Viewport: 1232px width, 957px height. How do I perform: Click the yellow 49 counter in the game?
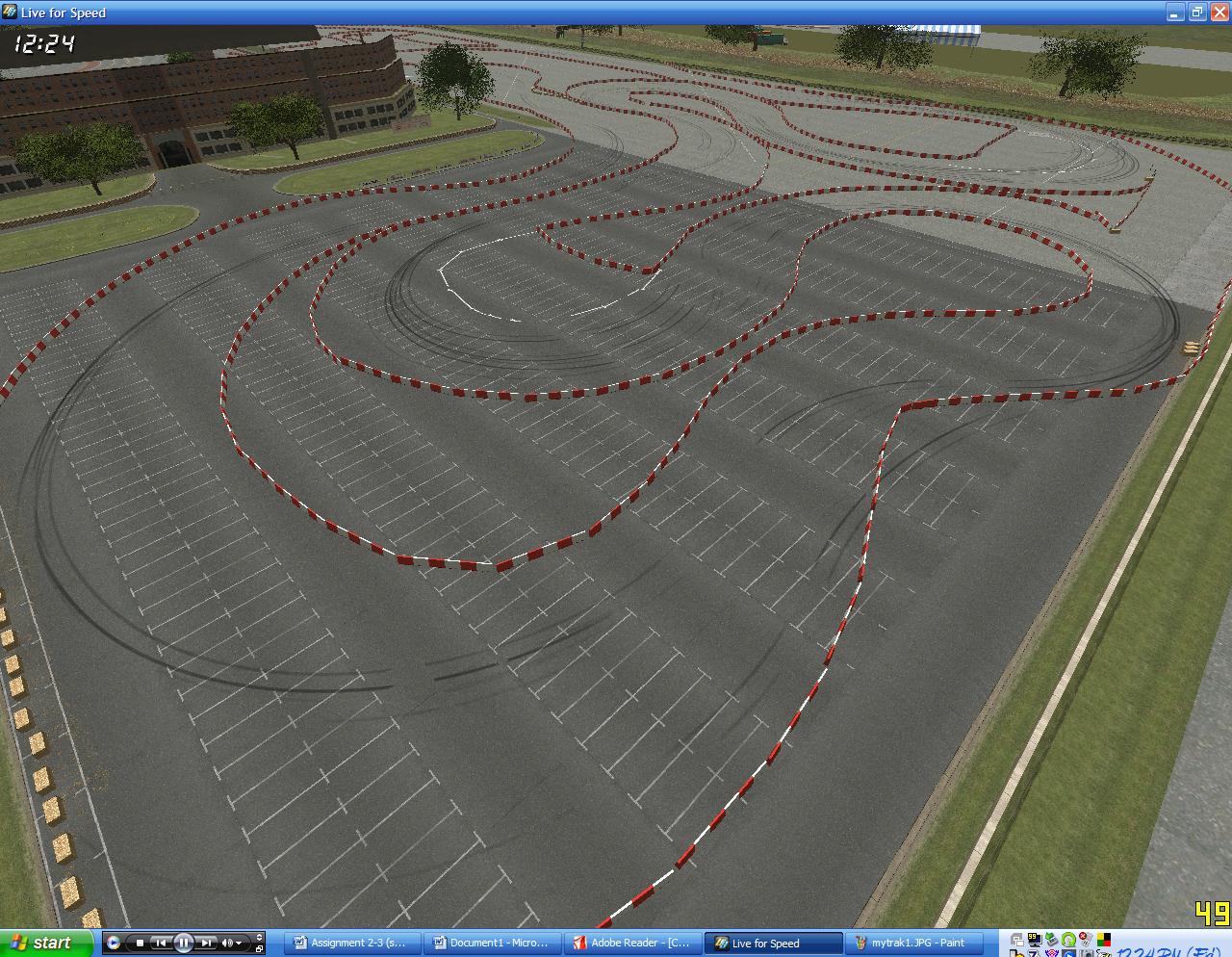coord(1212,912)
